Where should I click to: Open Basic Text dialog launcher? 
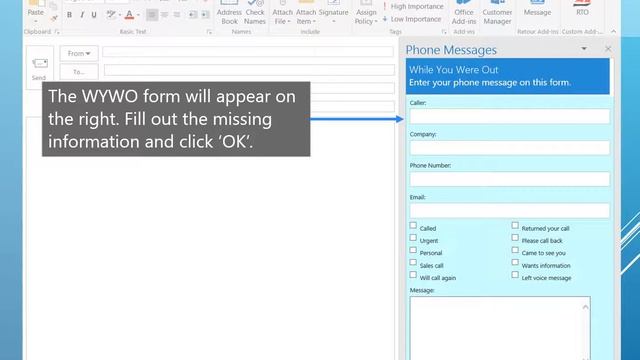click(209, 32)
